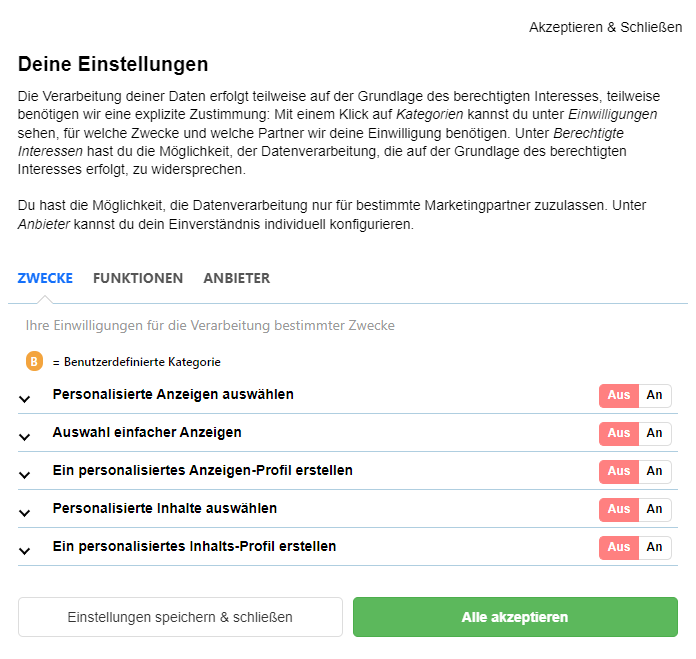Expand Personalisierte Anzeigen auswählen chevron

click(x=25, y=399)
